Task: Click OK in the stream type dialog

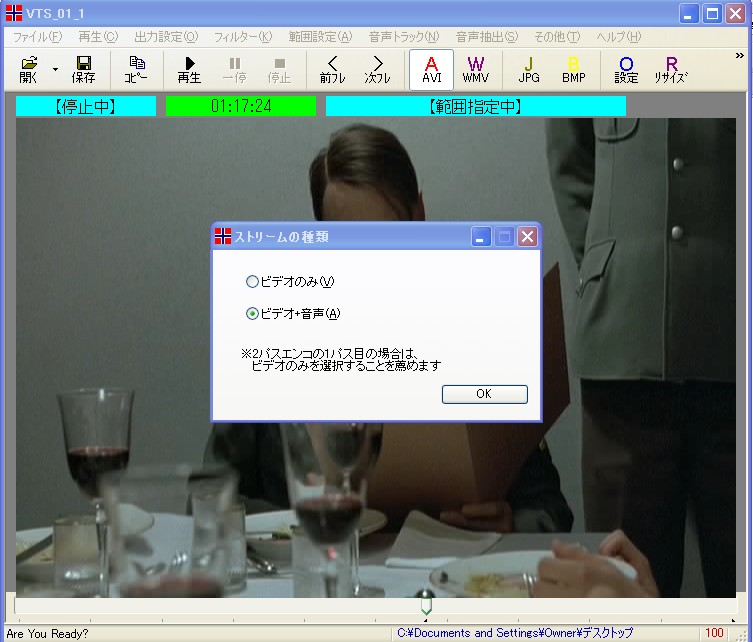Action: click(485, 394)
